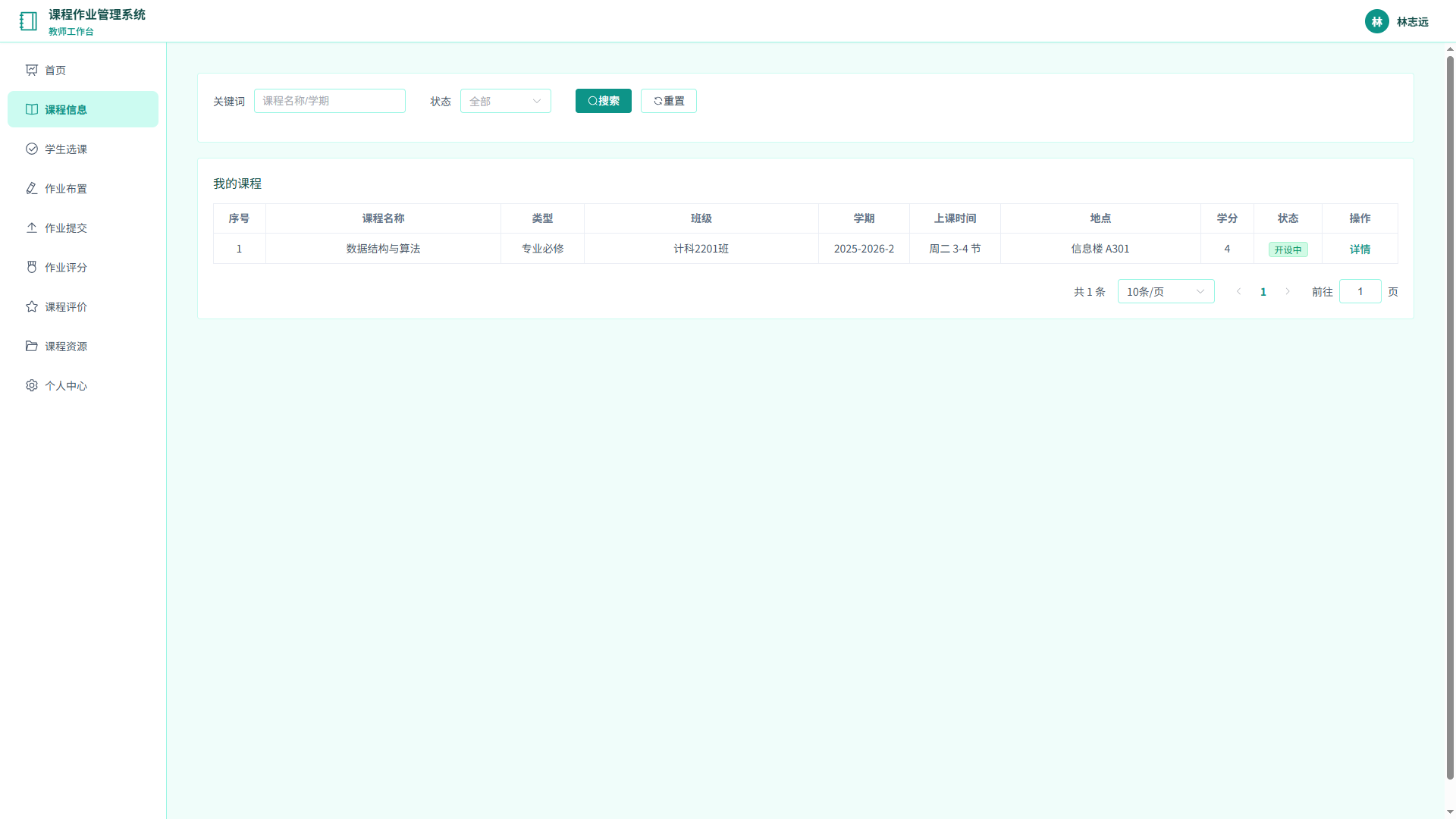Click the 我的课程 heading
The height and width of the screenshot is (819, 1456).
(x=237, y=184)
